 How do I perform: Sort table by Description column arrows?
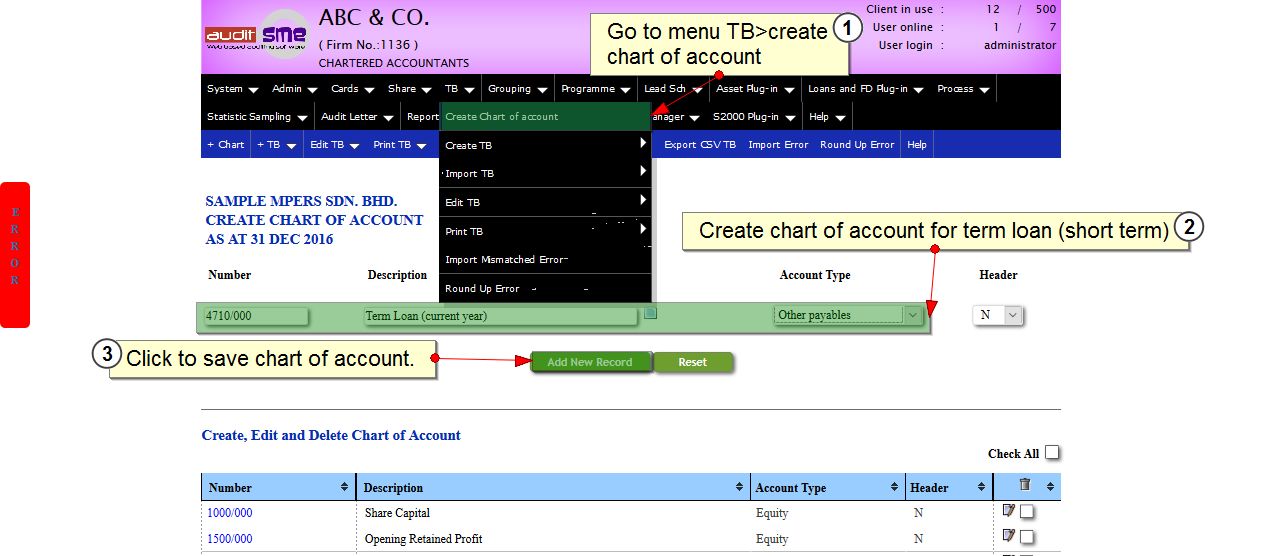739,487
